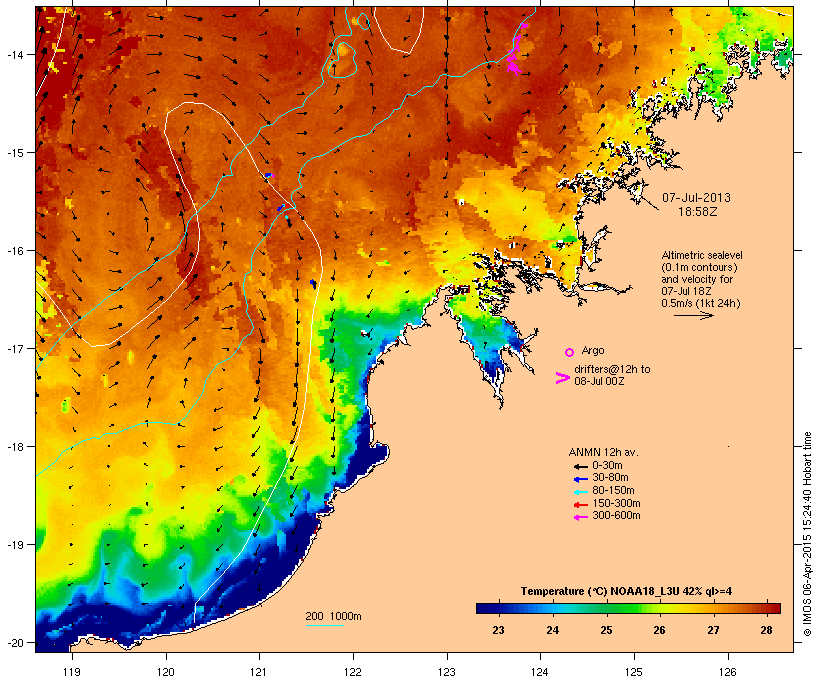The height and width of the screenshot is (680, 820).
Task: Click the '300-600m' depth label
Action: 616,516
